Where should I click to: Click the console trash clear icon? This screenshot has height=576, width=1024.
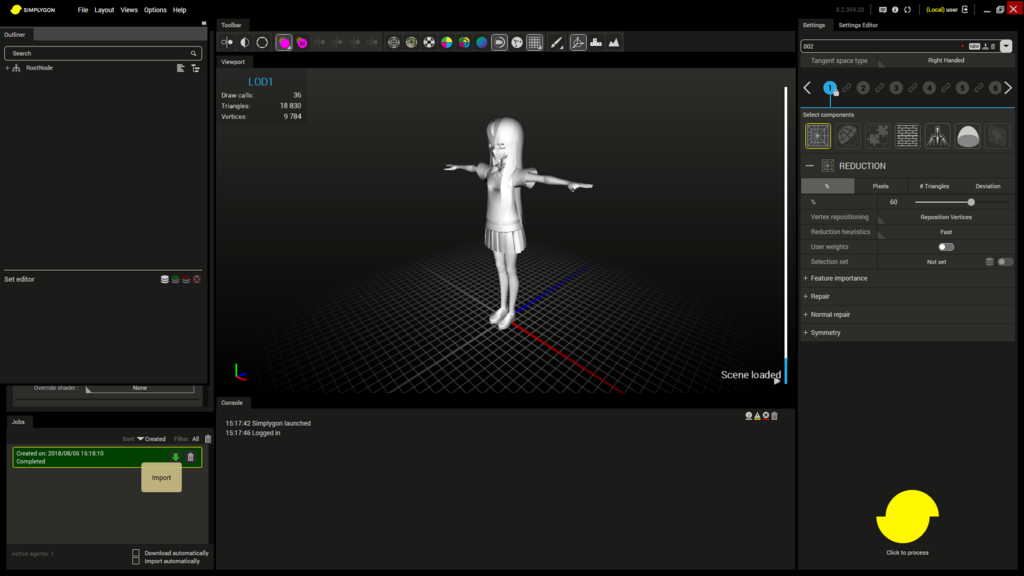click(x=775, y=415)
